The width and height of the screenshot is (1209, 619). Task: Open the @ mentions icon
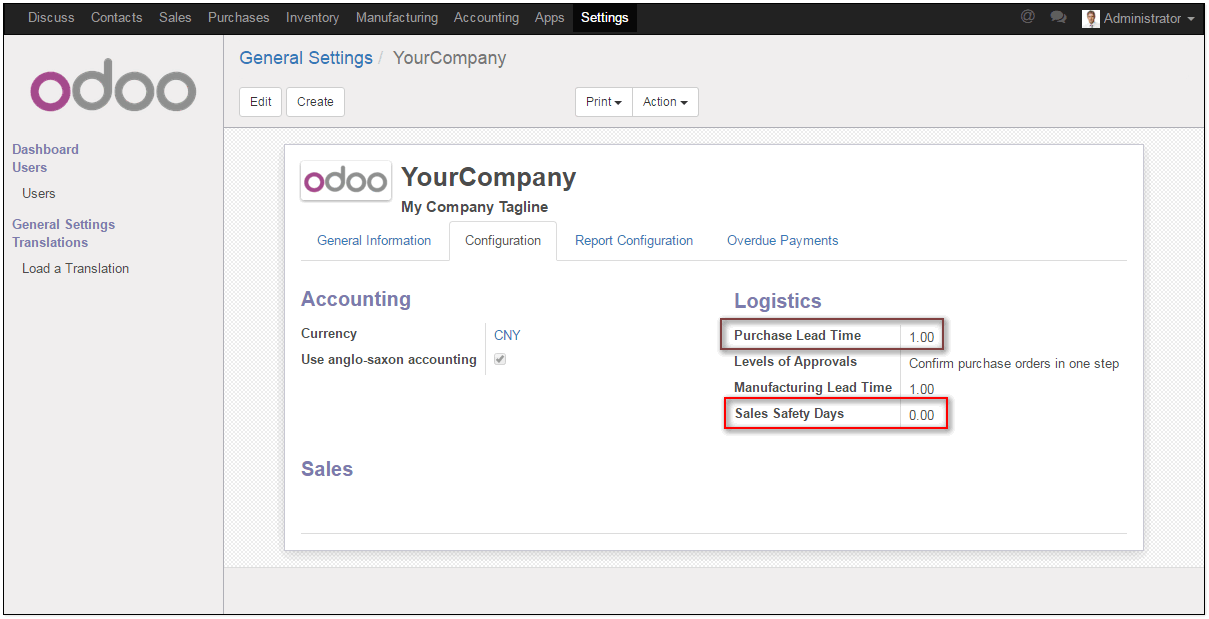pyautogui.click(x=1027, y=17)
